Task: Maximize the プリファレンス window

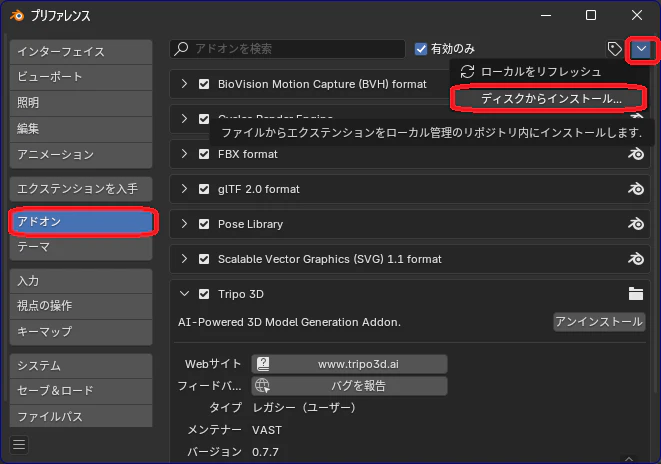Action: pyautogui.click(x=591, y=16)
